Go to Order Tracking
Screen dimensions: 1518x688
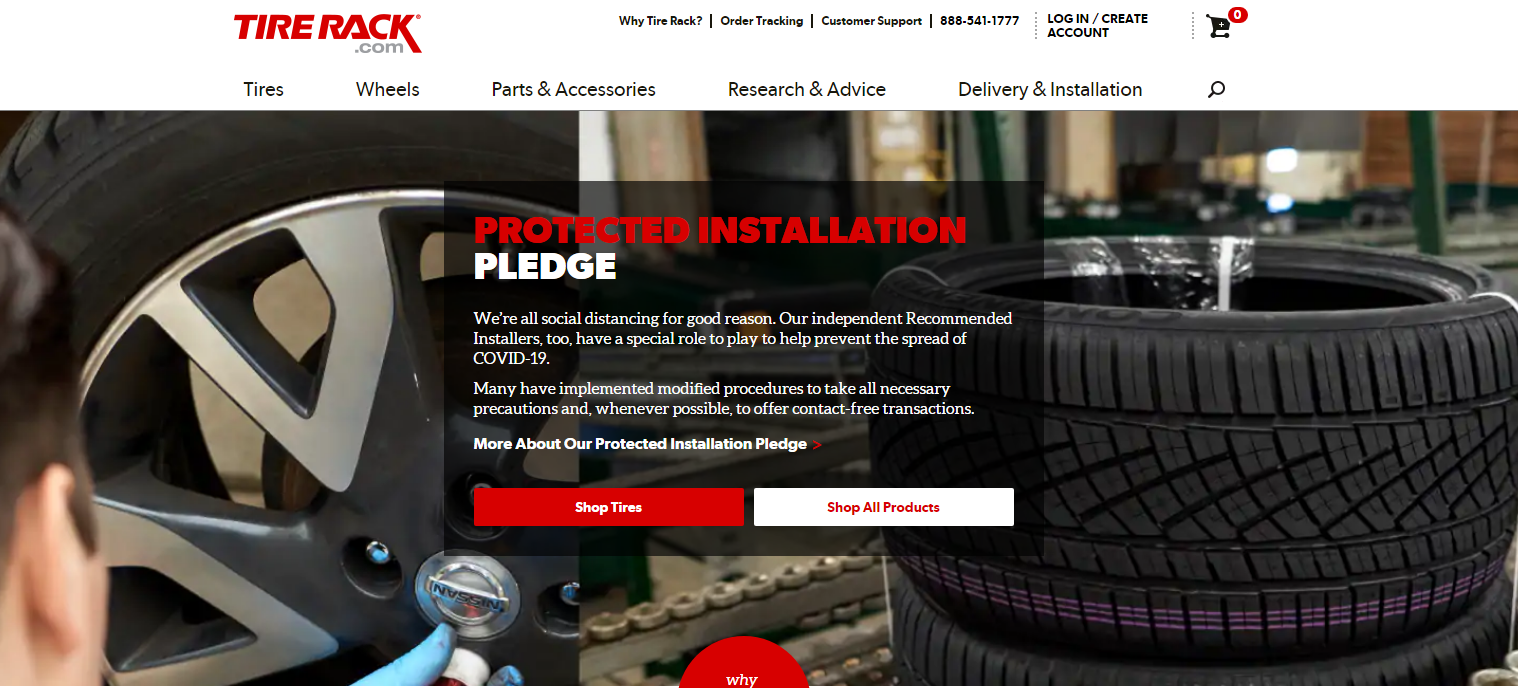tap(762, 21)
